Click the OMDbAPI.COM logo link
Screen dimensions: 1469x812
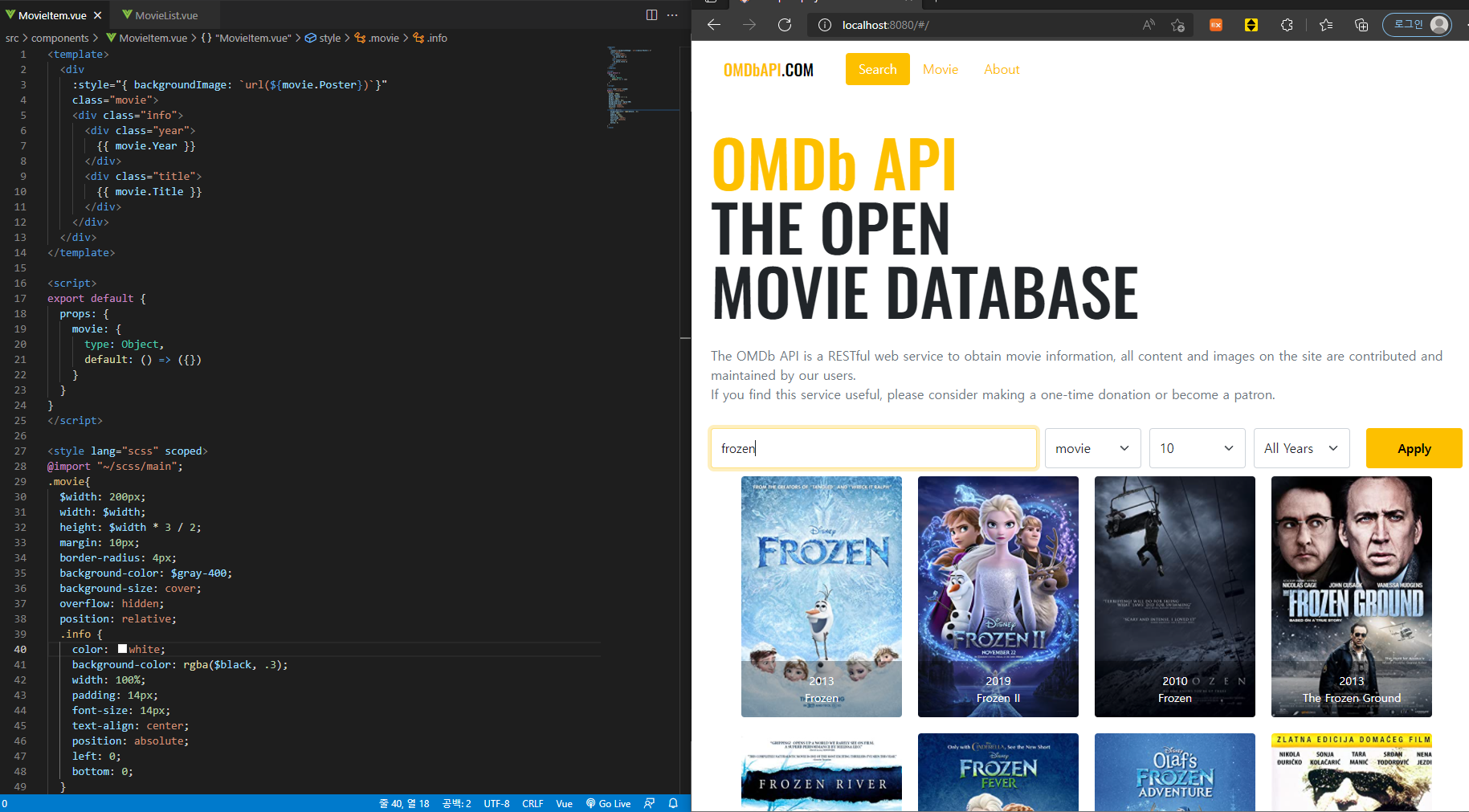(768, 70)
